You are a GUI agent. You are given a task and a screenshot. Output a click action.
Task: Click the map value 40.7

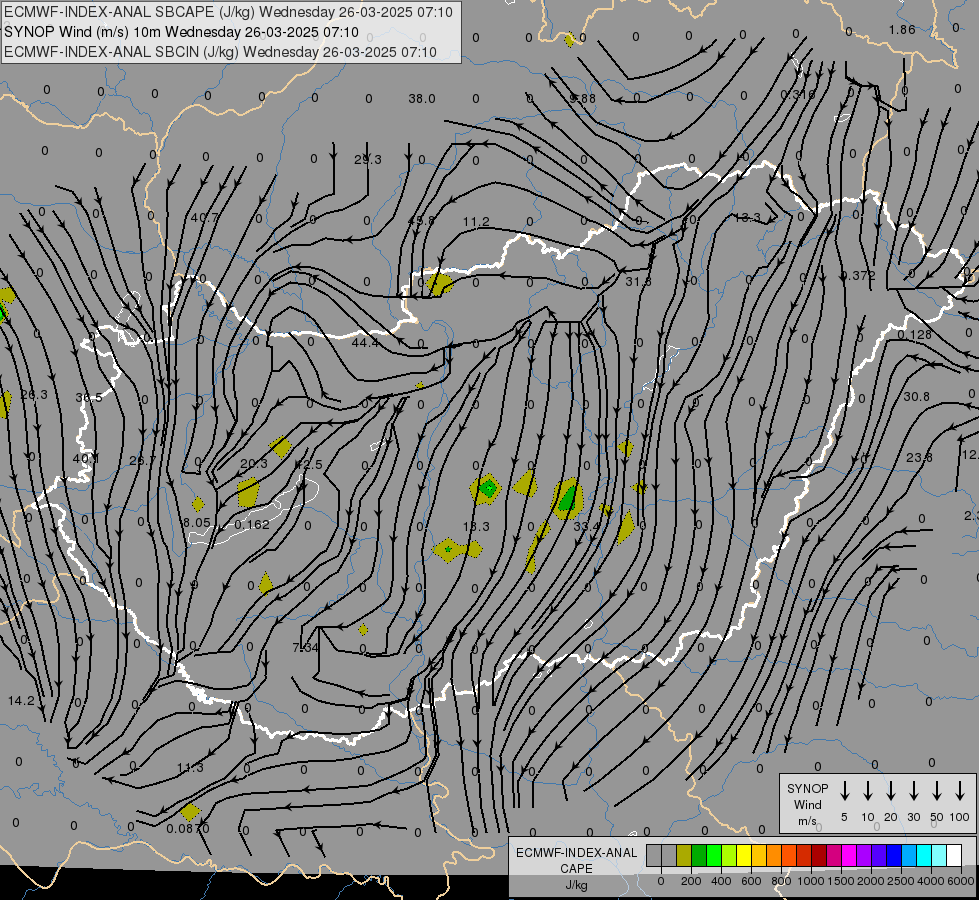(x=205, y=217)
